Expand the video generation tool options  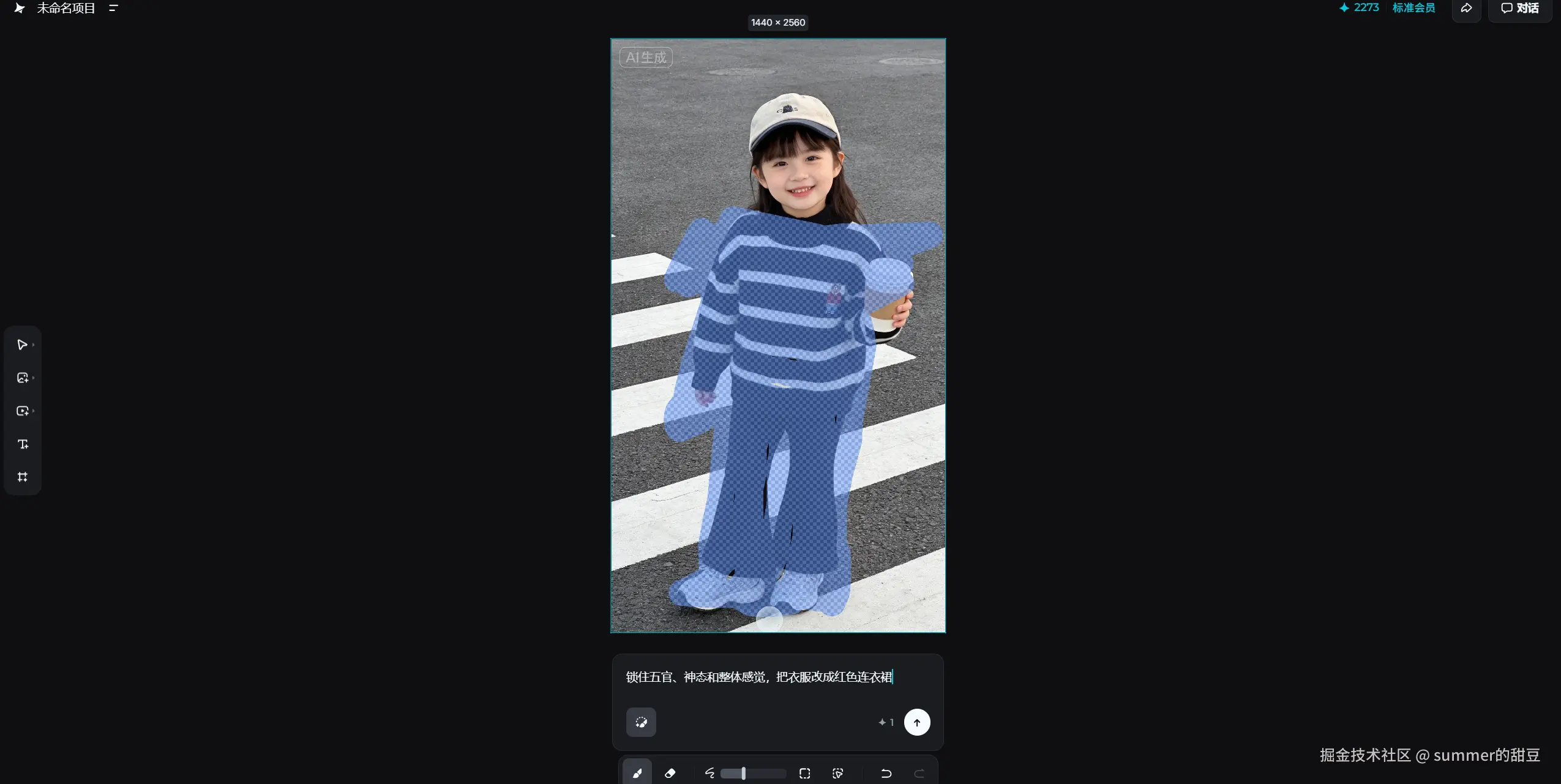point(33,411)
